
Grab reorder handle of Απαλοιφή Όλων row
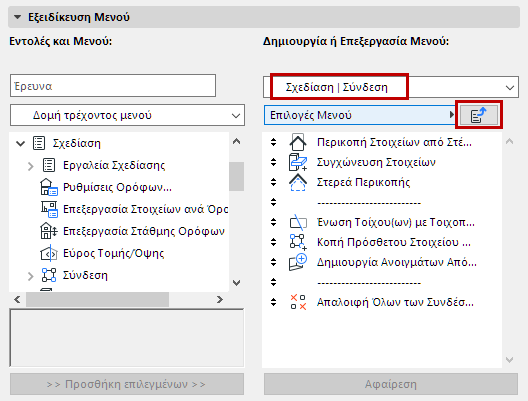click(273, 302)
